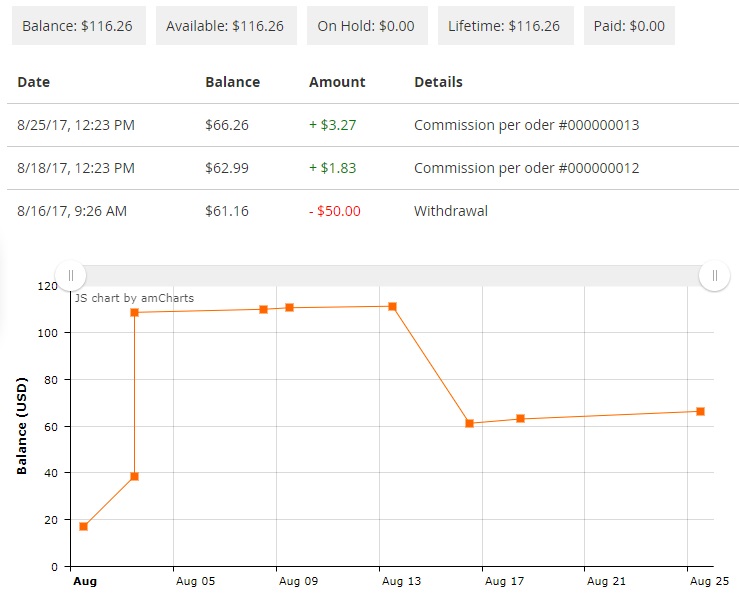Click the Details column header
Screen dimensions: 739x597
[x=438, y=82]
